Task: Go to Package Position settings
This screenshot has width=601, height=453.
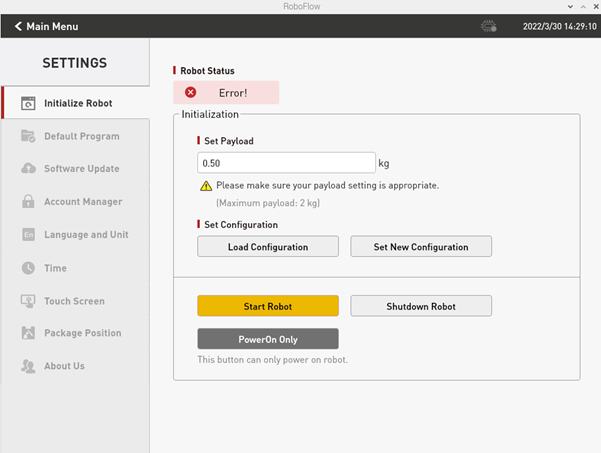Action: pyautogui.click(x=76, y=333)
